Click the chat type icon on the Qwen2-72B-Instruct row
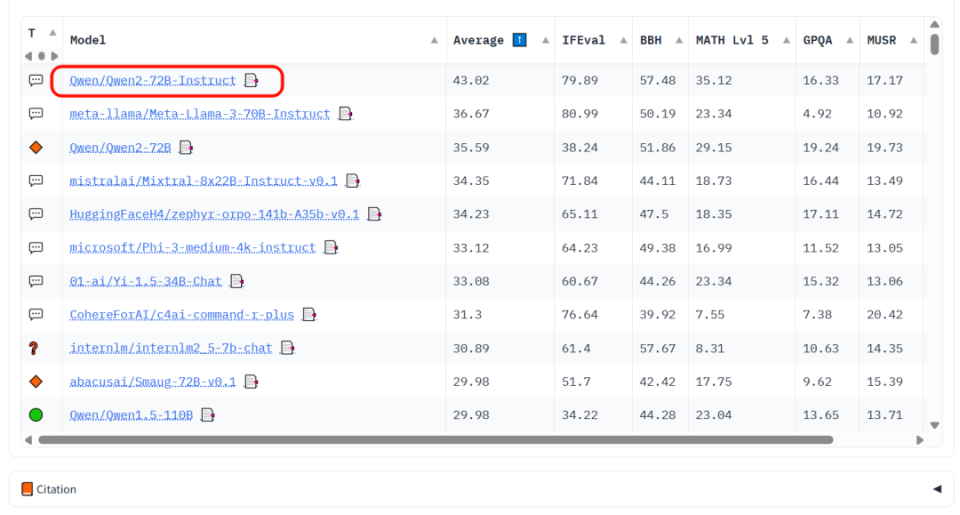The image size is (960, 515). click(36, 80)
